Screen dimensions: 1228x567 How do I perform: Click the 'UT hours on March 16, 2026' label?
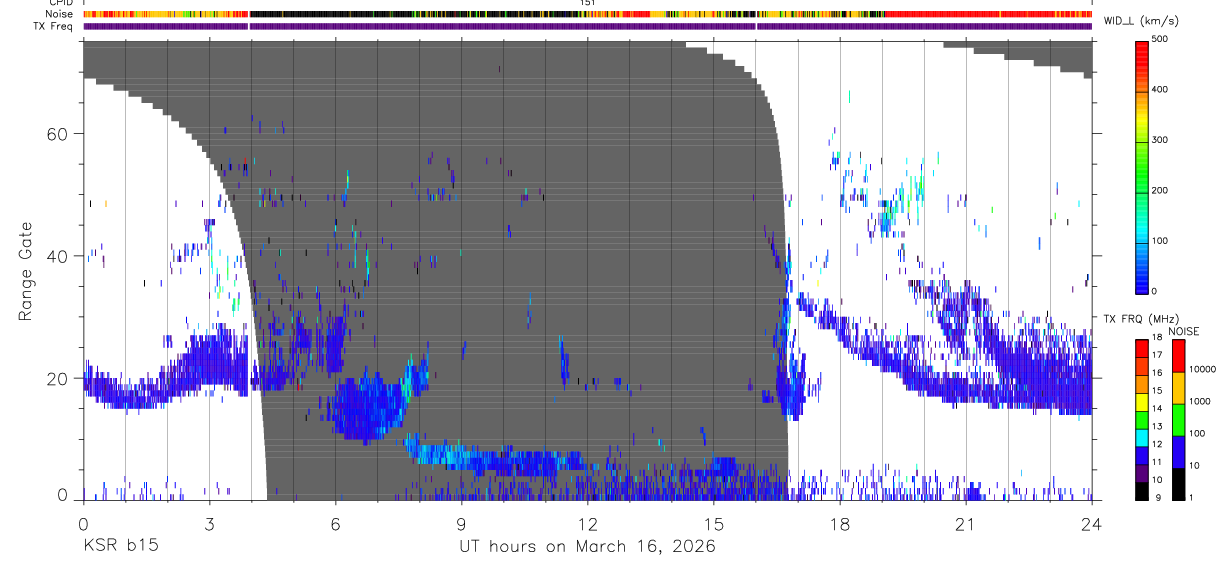(587, 547)
